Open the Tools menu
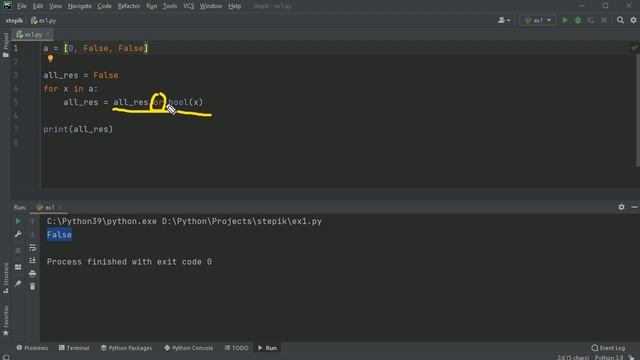This screenshot has height=360, width=640. 170,6
